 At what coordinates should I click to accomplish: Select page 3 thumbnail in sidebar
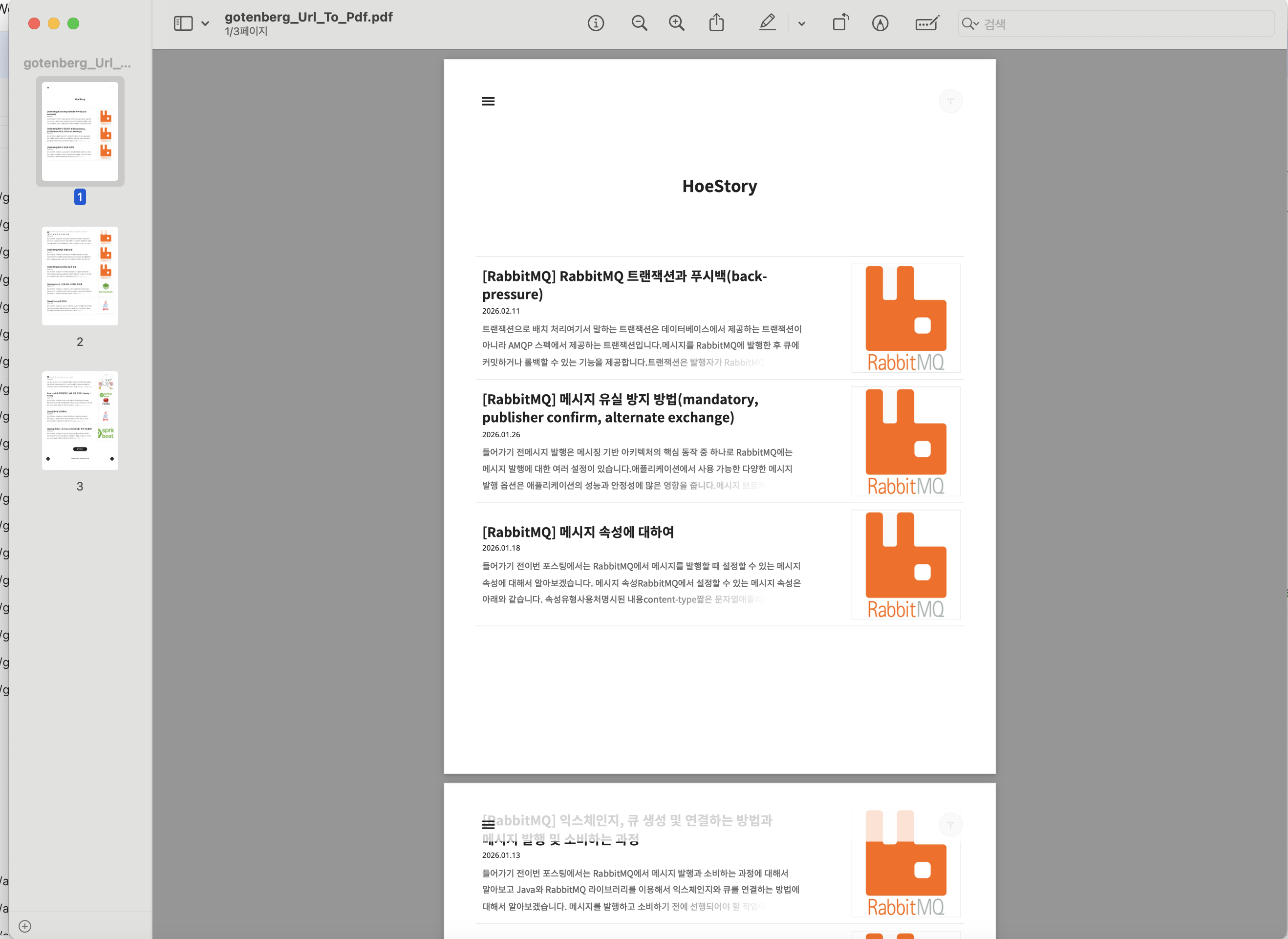(80, 421)
